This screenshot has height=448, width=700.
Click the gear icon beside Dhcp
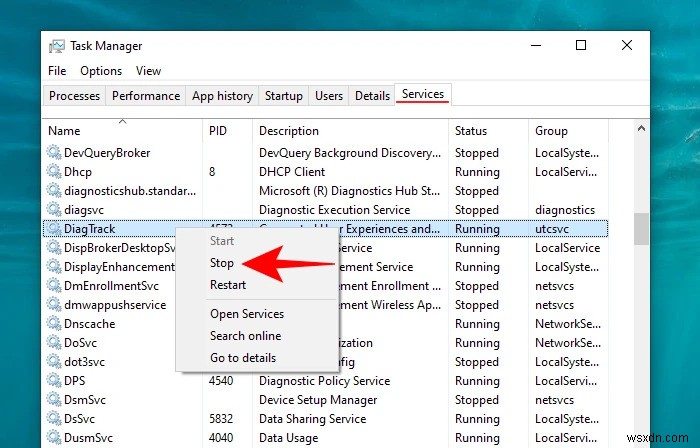click(x=54, y=171)
